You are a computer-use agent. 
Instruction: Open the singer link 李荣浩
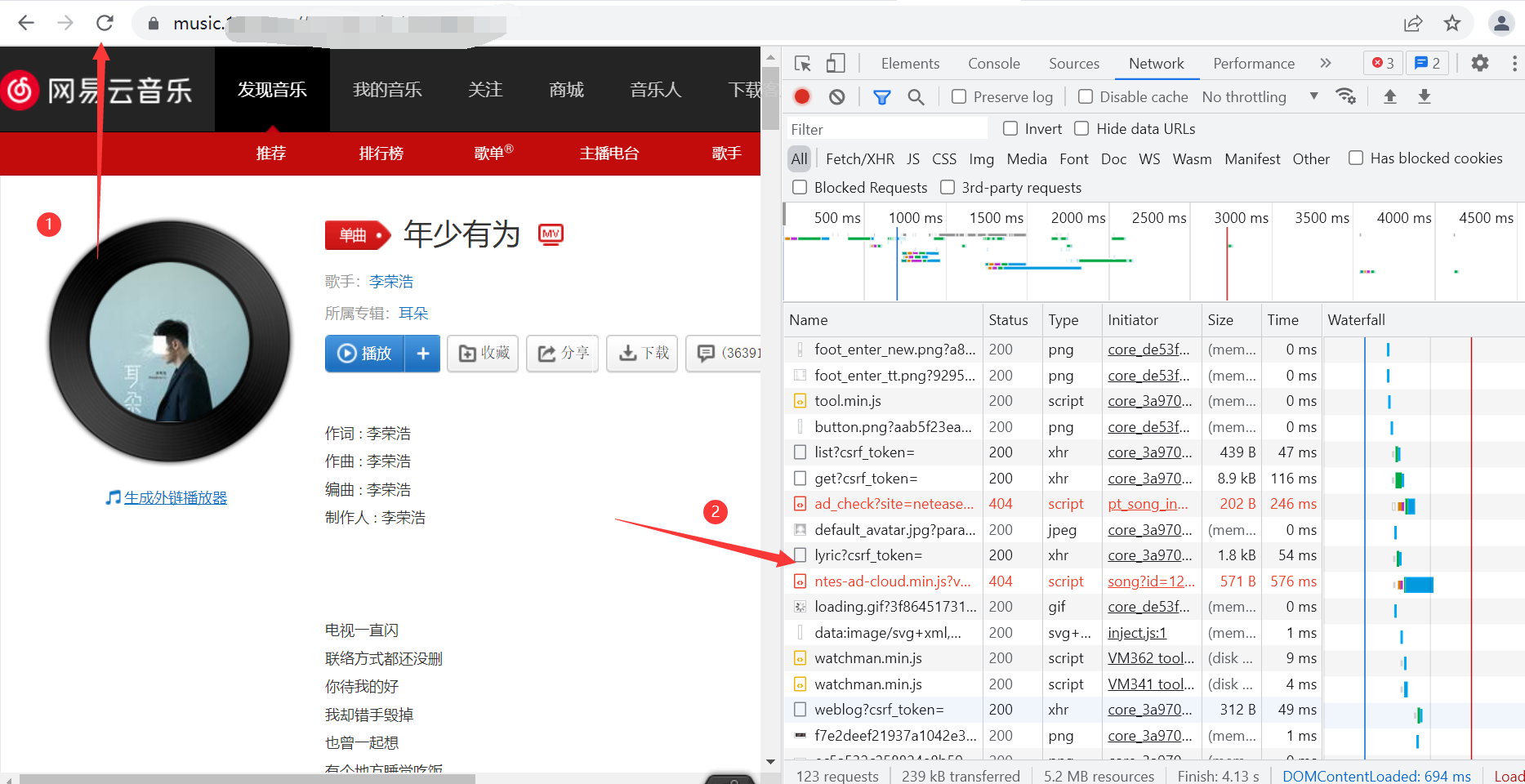coord(391,282)
